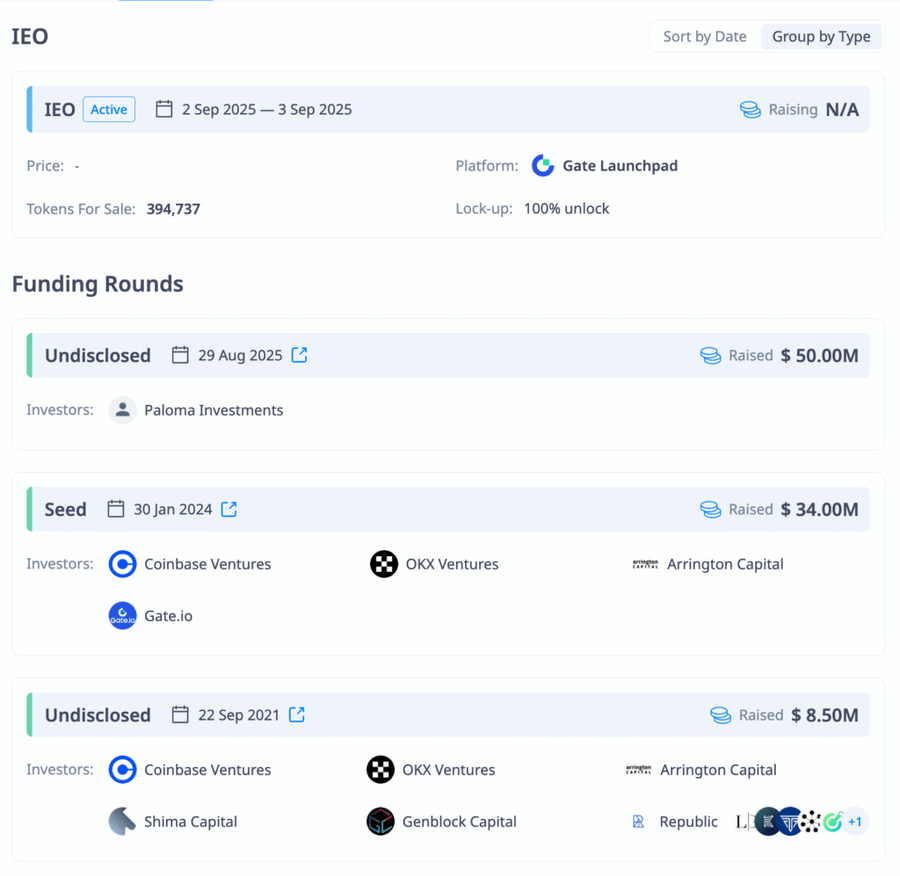Click the Undisclosed title of 22 Sep 2021 round

tap(98, 715)
